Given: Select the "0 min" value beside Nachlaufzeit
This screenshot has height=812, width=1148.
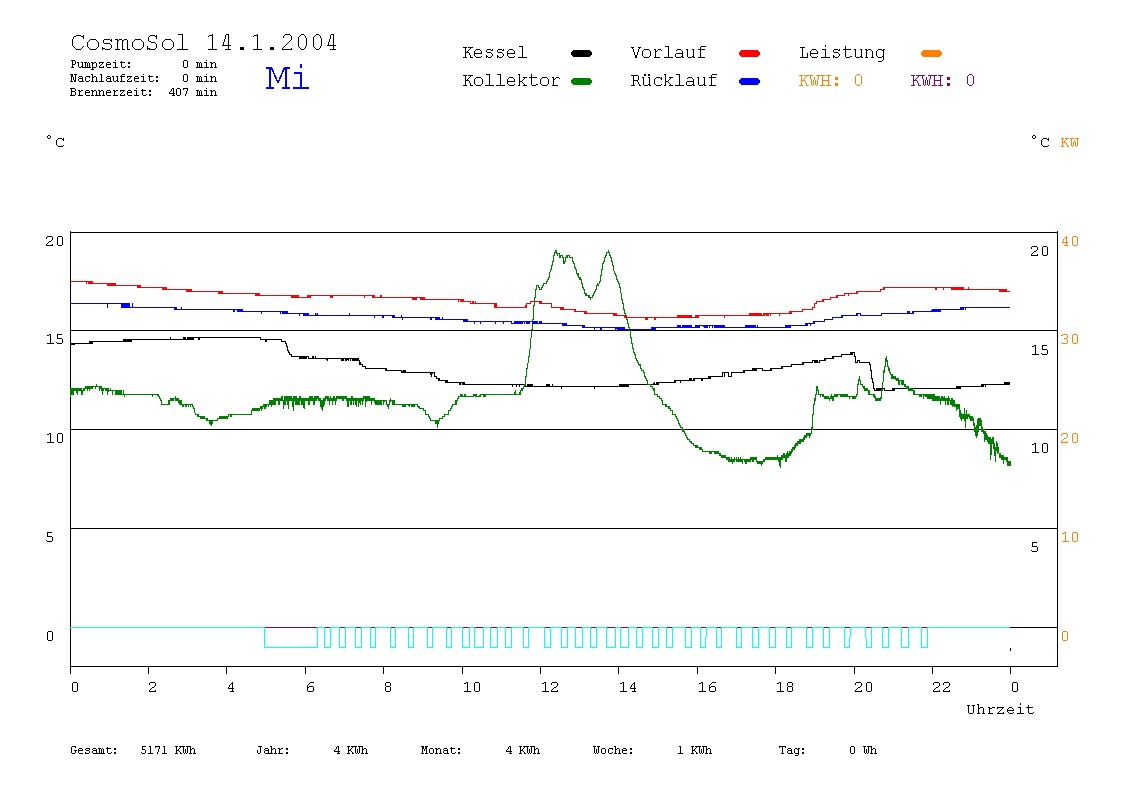Looking at the screenshot, I should coord(199,78).
